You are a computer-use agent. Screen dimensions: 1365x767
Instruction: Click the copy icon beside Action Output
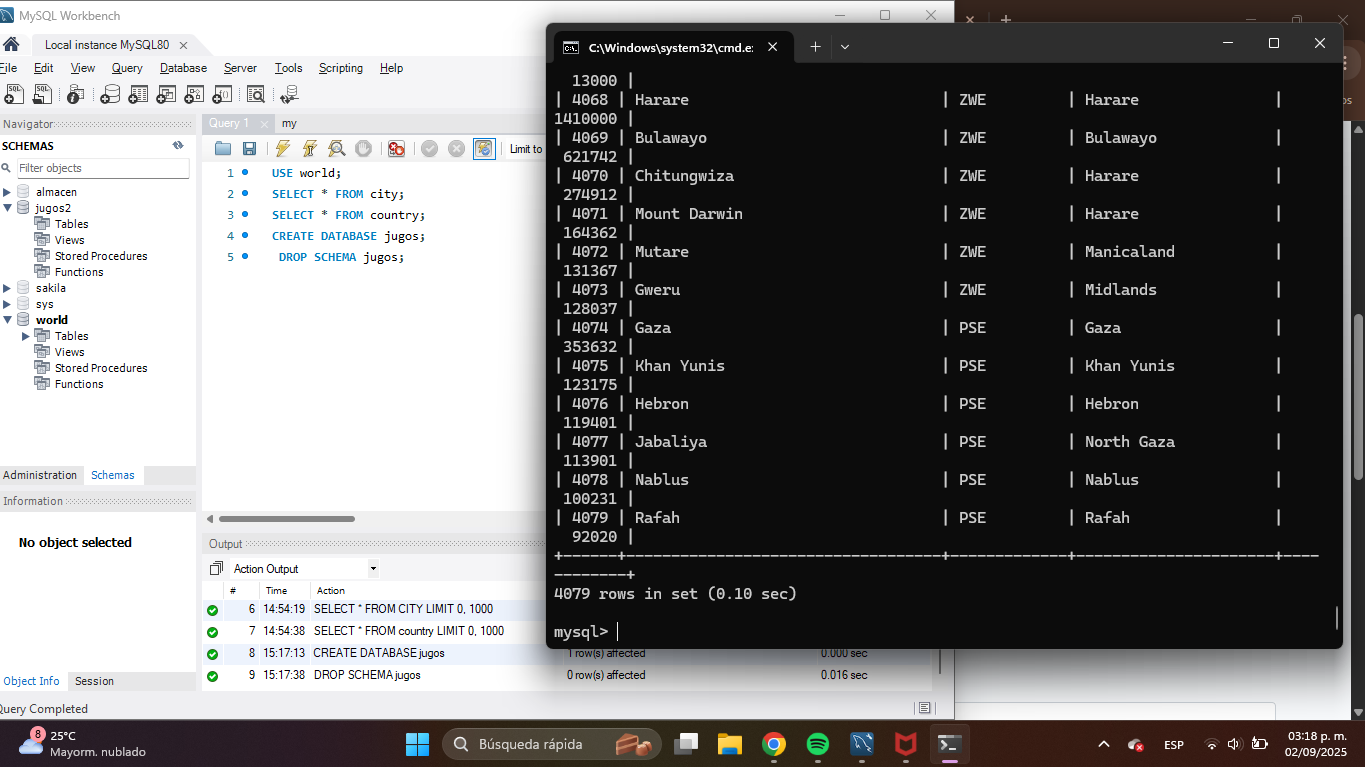coord(216,569)
